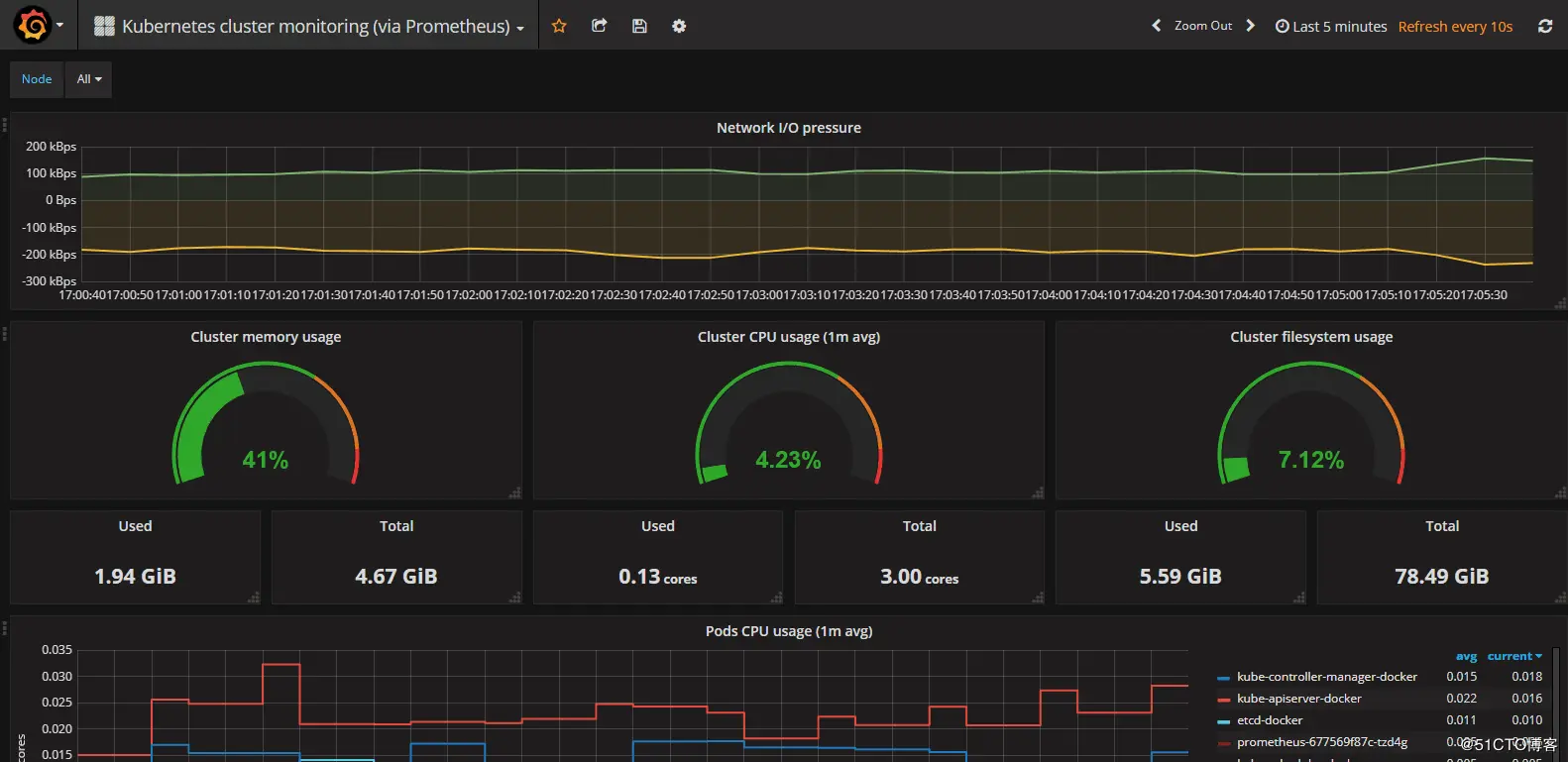Screen dimensions: 1568x762
Task: Click the refresh dashboard icon
Action: (1544, 26)
